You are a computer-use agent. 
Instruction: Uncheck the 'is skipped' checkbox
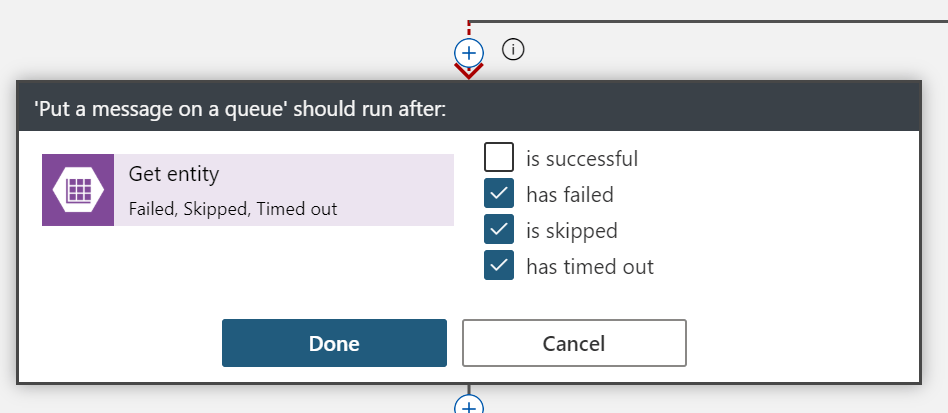pyautogui.click(x=499, y=230)
